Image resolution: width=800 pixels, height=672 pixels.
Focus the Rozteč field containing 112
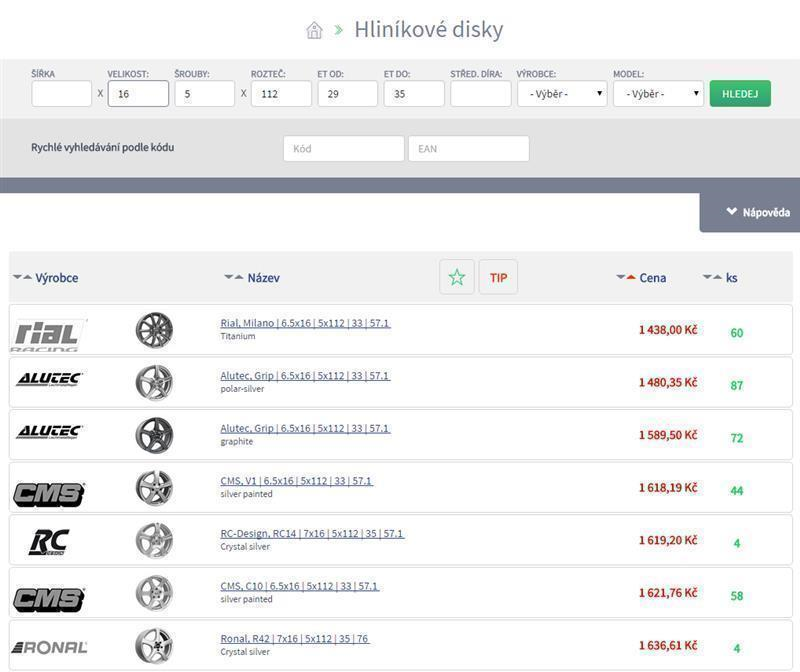point(281,93)
